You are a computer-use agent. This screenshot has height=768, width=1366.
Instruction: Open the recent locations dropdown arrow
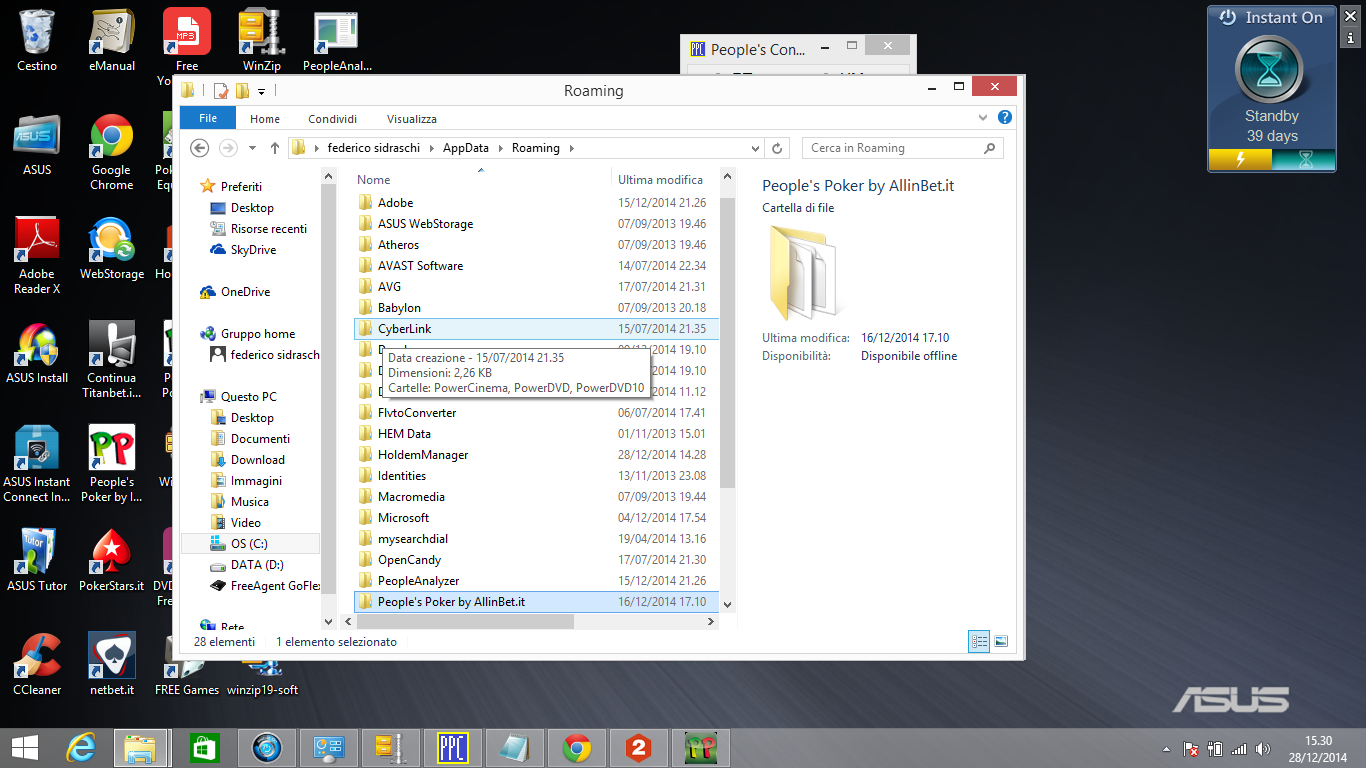[x=250, y=148]
